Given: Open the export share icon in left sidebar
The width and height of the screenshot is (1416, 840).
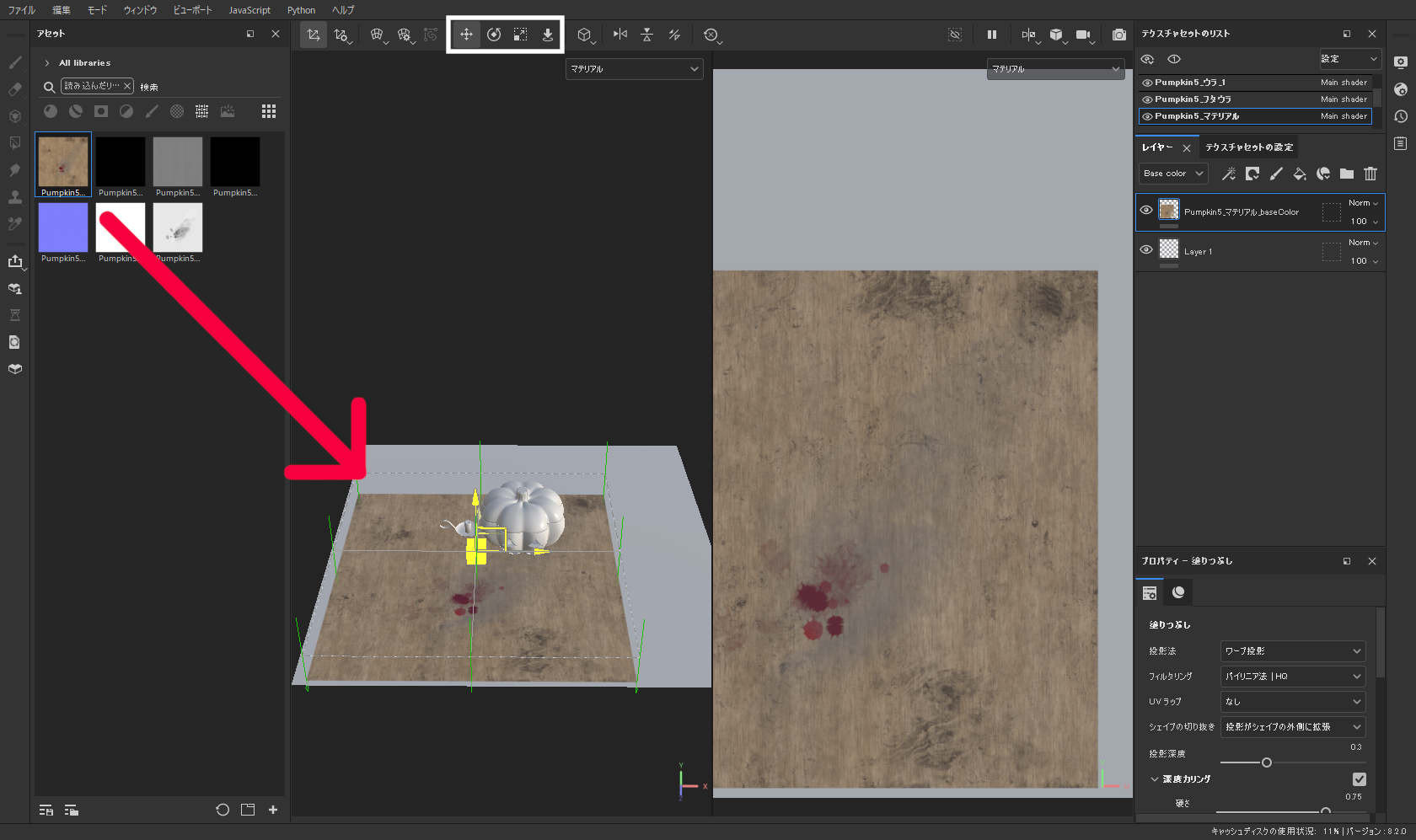Looking at the screenshot, I should coord(15,261).
